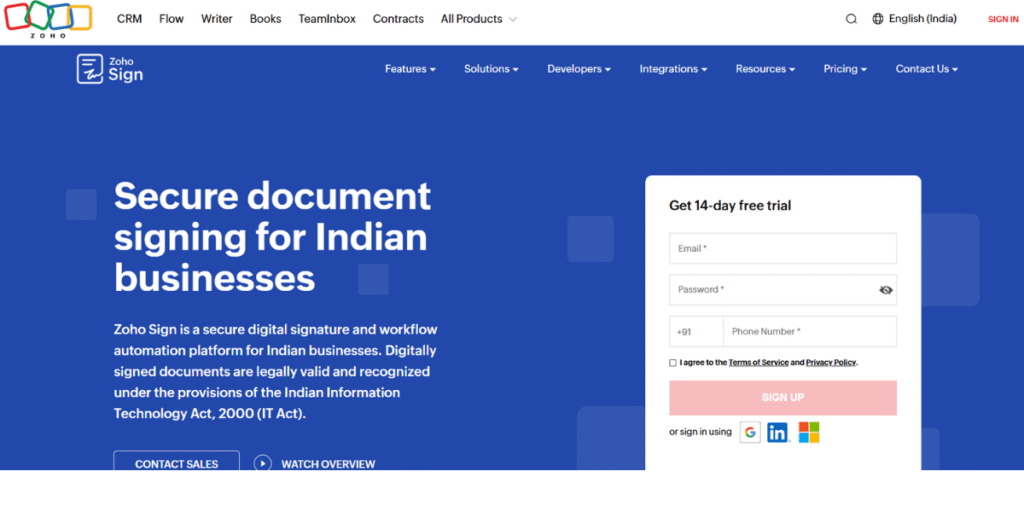This screenshot has height=512, width=1024.
Task: Focus the Password input field
Action: 783,290
